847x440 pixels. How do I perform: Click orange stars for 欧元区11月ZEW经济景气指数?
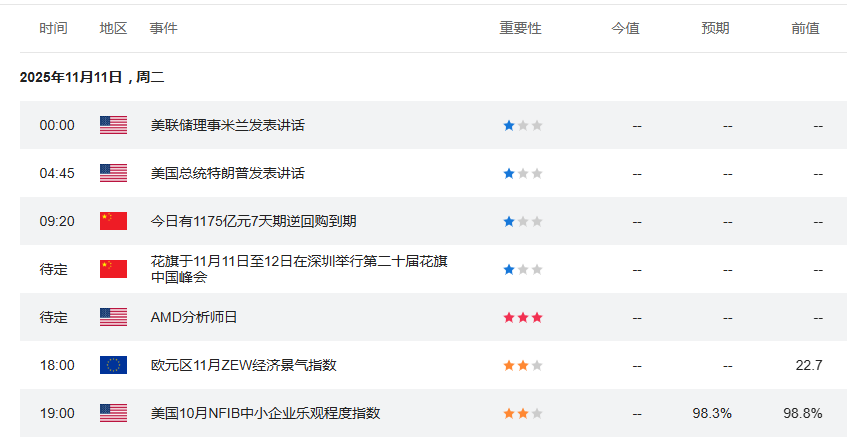(x=522, y=366)
